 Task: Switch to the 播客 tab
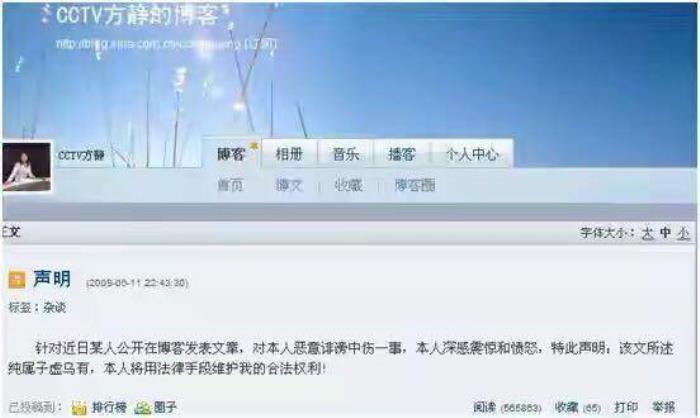coord(402,154)
